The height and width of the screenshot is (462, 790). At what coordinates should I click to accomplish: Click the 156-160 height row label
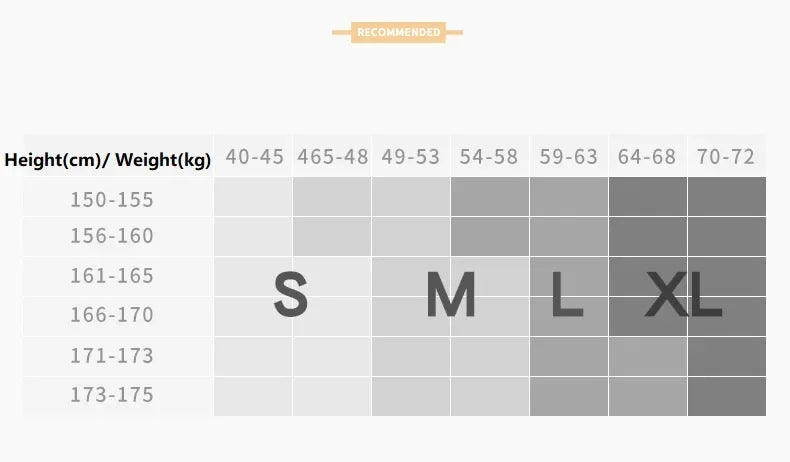pos(112,236)
